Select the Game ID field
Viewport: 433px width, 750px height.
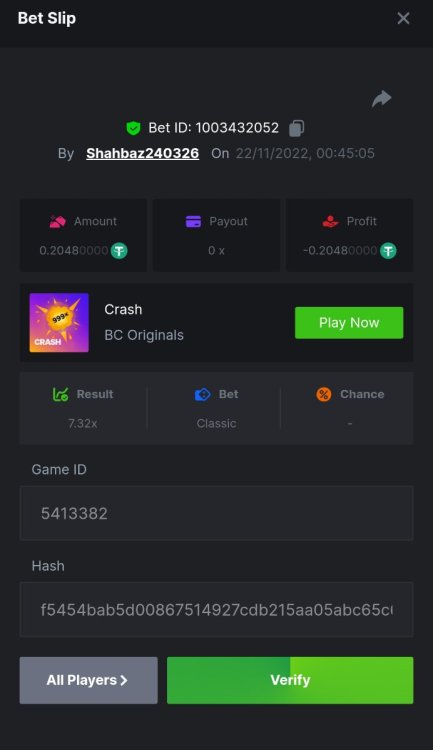pos(216,513)
